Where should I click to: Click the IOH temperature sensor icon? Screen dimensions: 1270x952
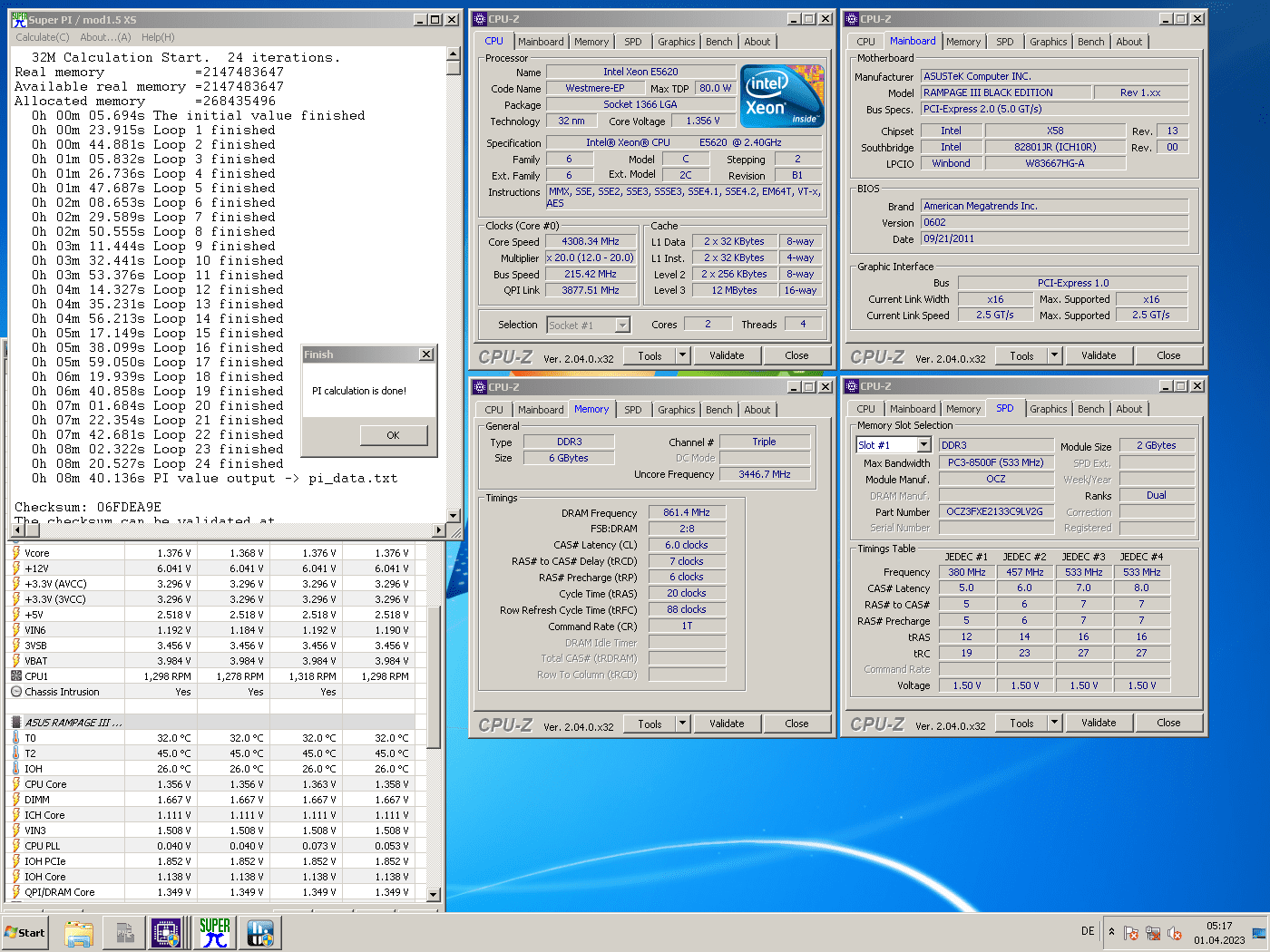point(16,769)
